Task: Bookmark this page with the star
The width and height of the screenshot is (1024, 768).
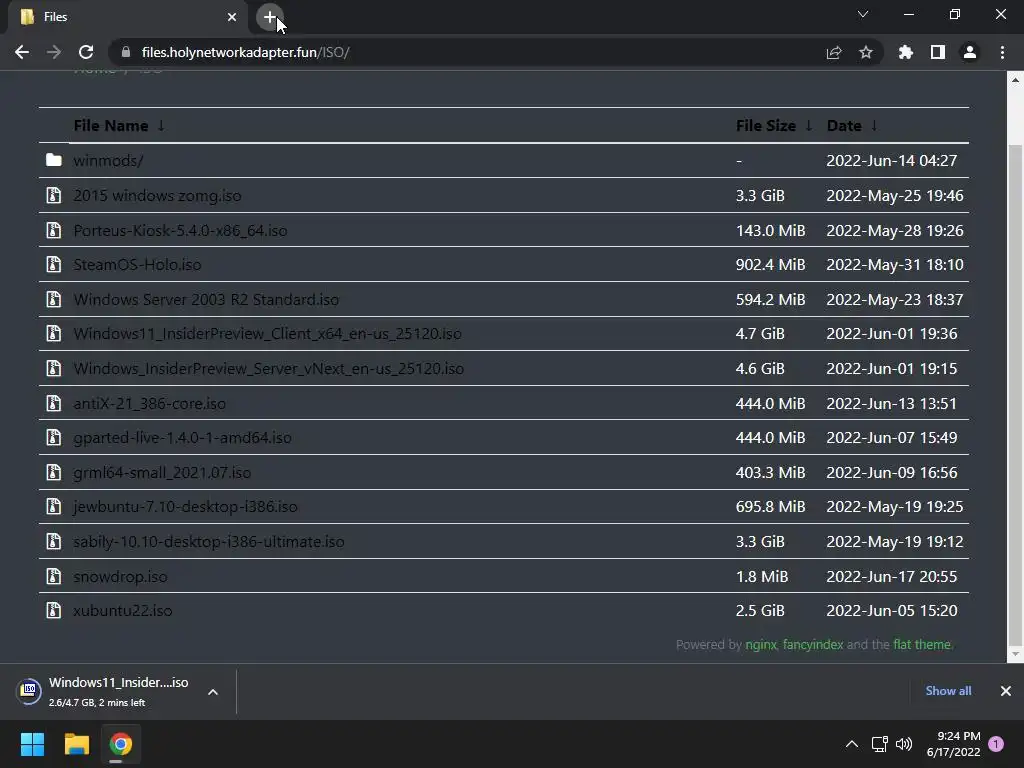Action: 866,52
